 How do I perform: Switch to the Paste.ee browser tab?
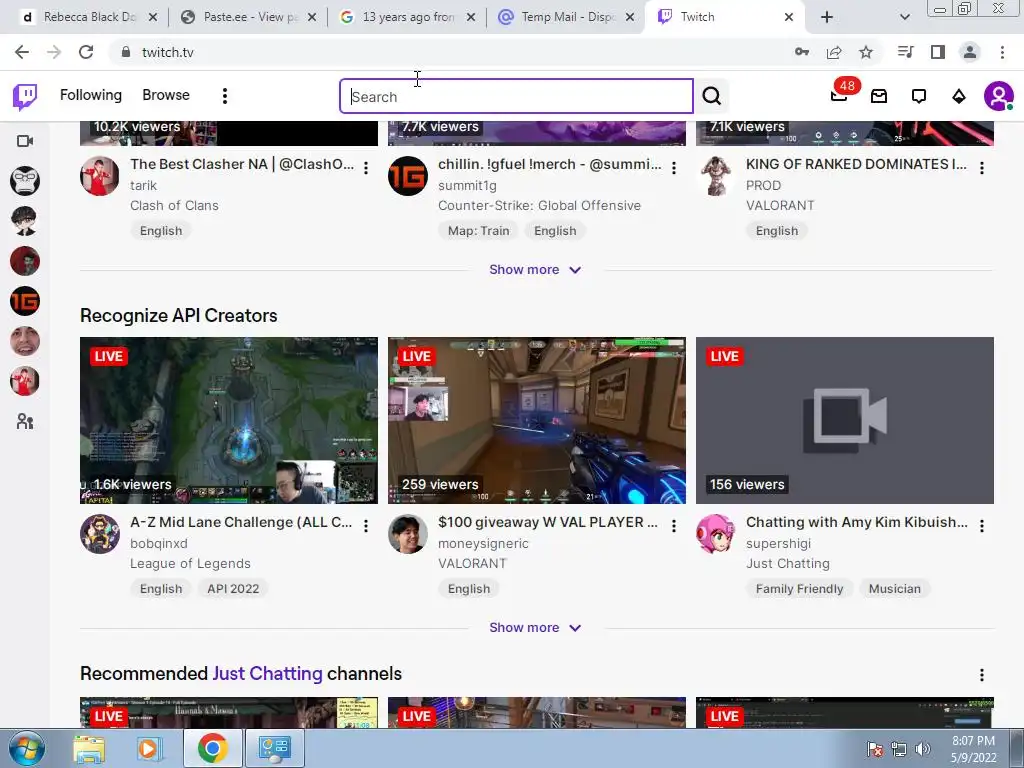[248, 17]
